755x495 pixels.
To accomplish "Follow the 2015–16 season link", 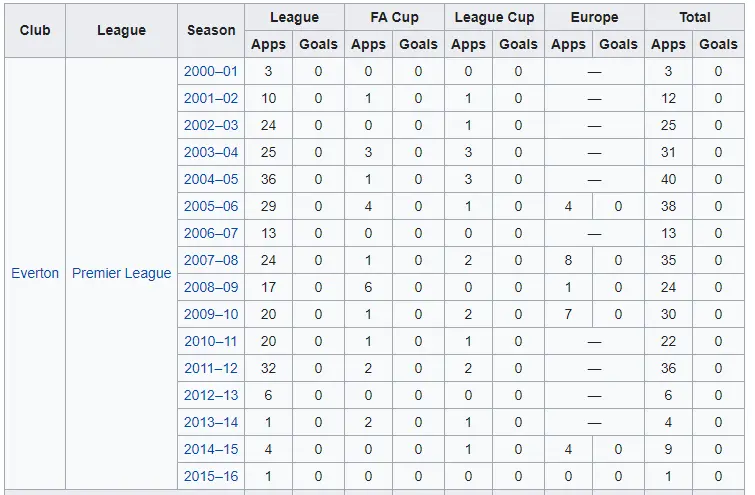I will [211, 477].
